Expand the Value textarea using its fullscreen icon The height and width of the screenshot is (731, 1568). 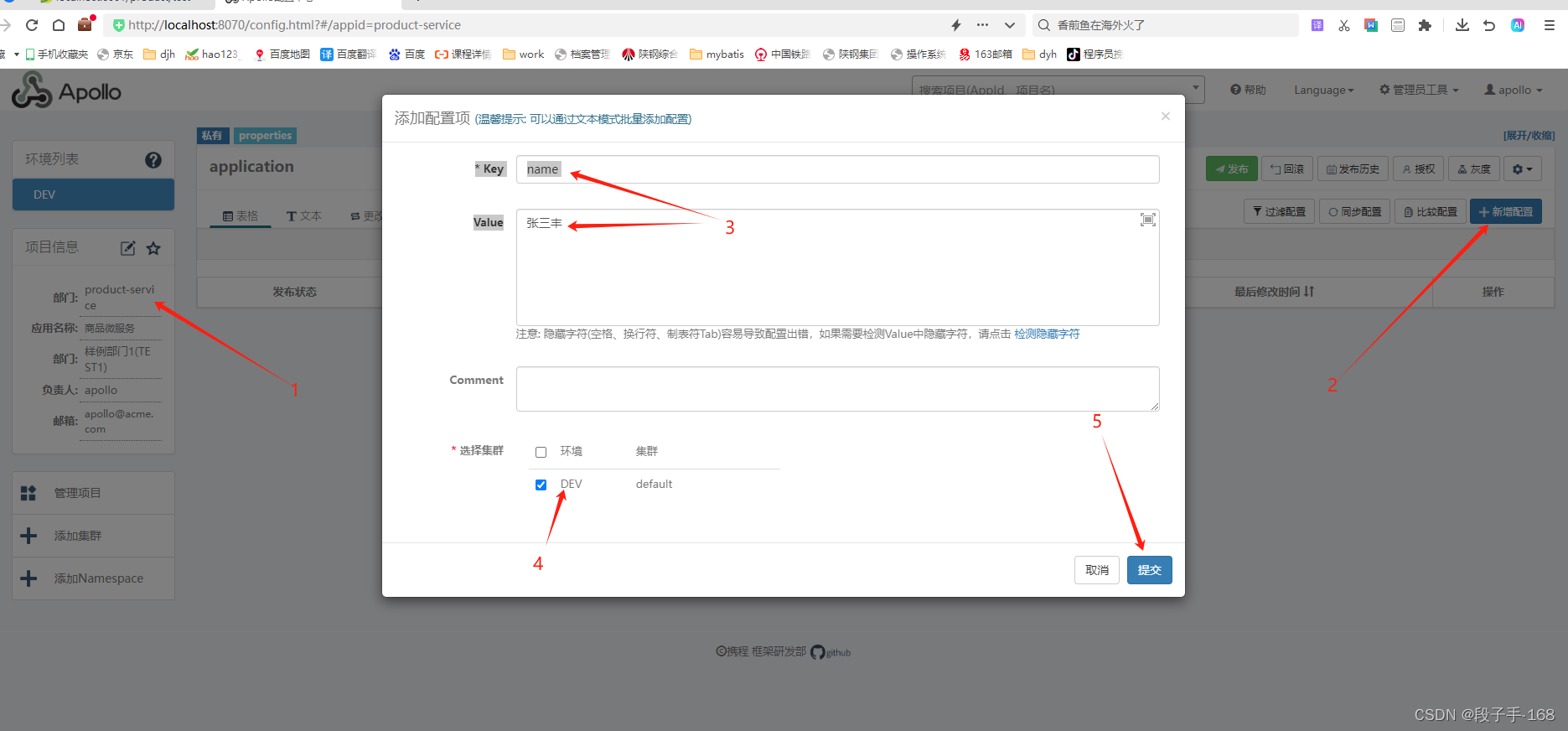(x=1148, y=220)
